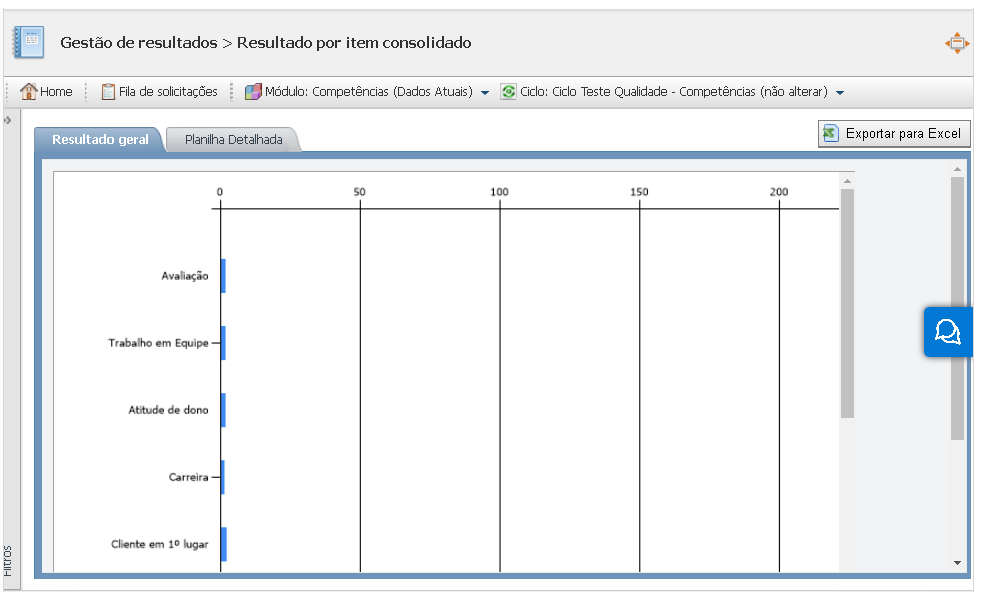Expand the Ciclo dropdown arrow

840,92
